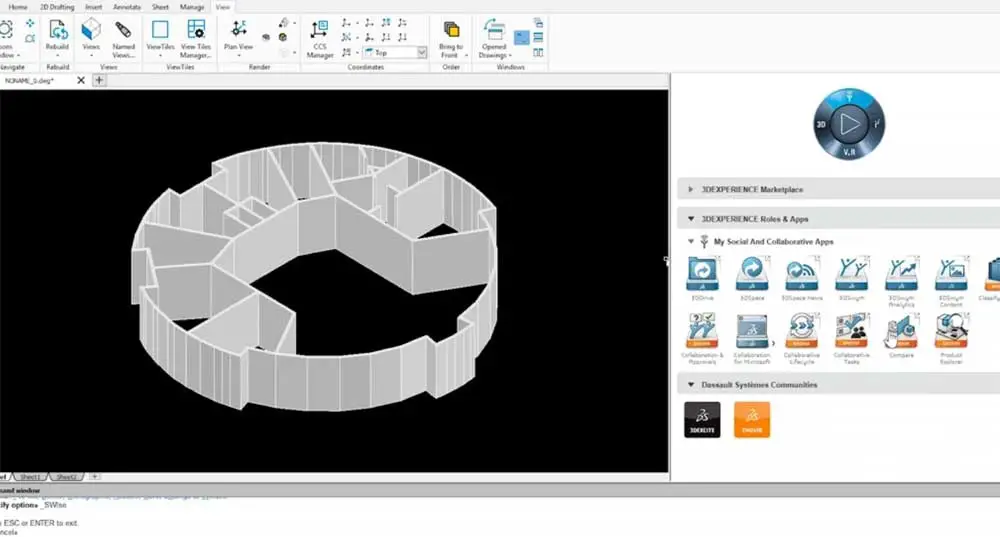Switch to the Annotate ribbon tab
Image resolution: width=1000 pixels, height=537 pixels.
coord(127,7)
